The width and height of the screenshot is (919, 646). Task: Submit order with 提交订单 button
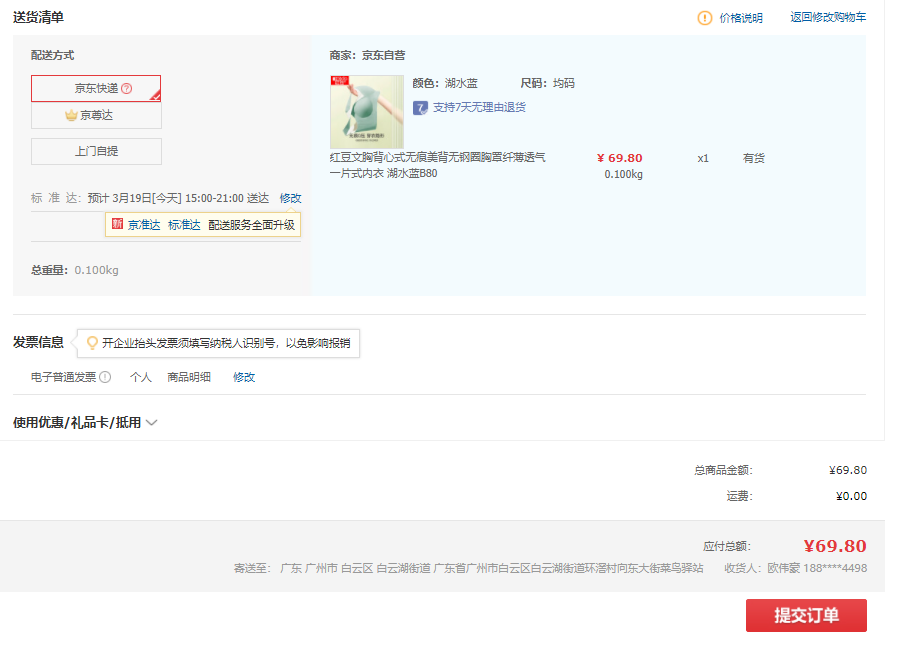point(806,615)
